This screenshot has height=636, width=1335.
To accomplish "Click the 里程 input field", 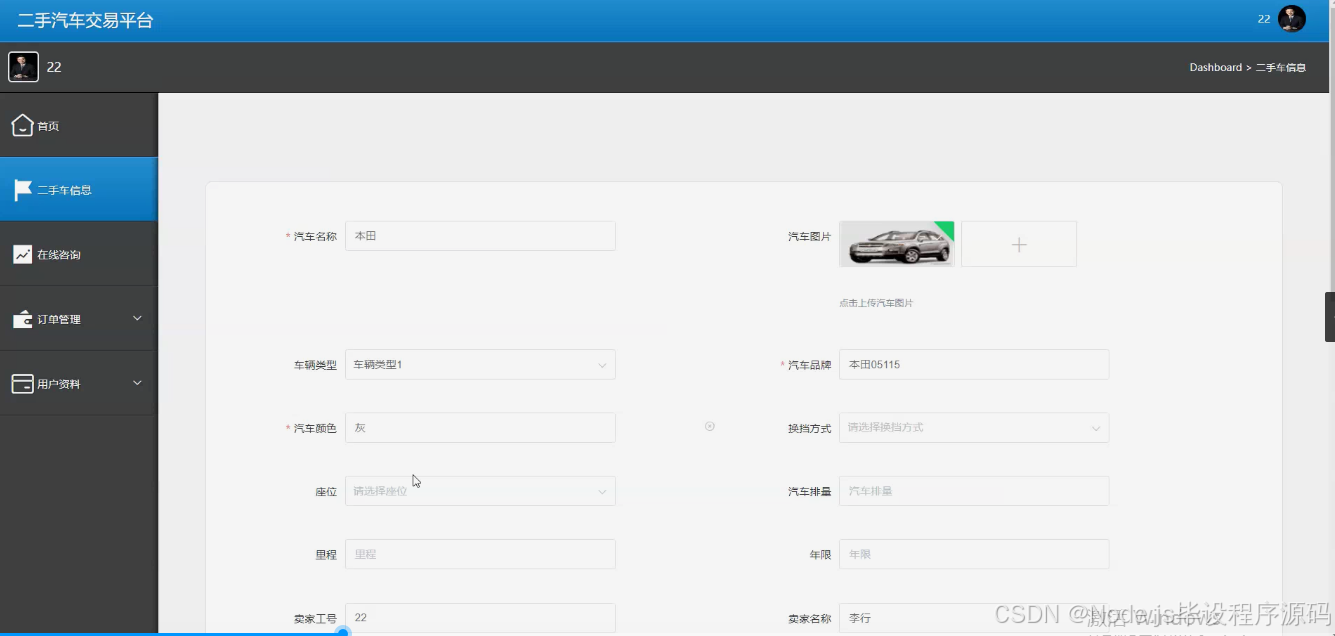I will (480, 554).
